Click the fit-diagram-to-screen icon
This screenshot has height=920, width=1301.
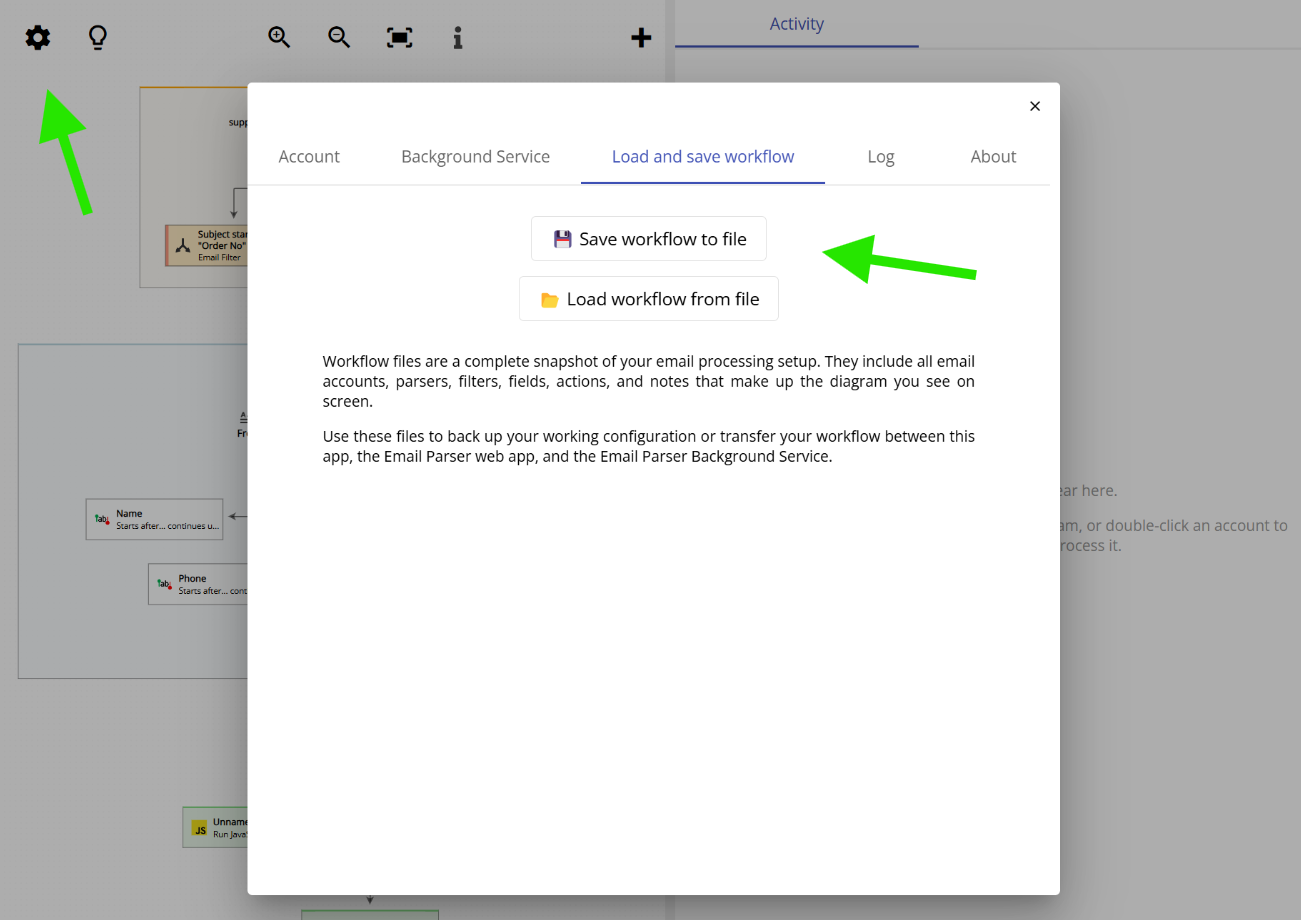(399, 37)
